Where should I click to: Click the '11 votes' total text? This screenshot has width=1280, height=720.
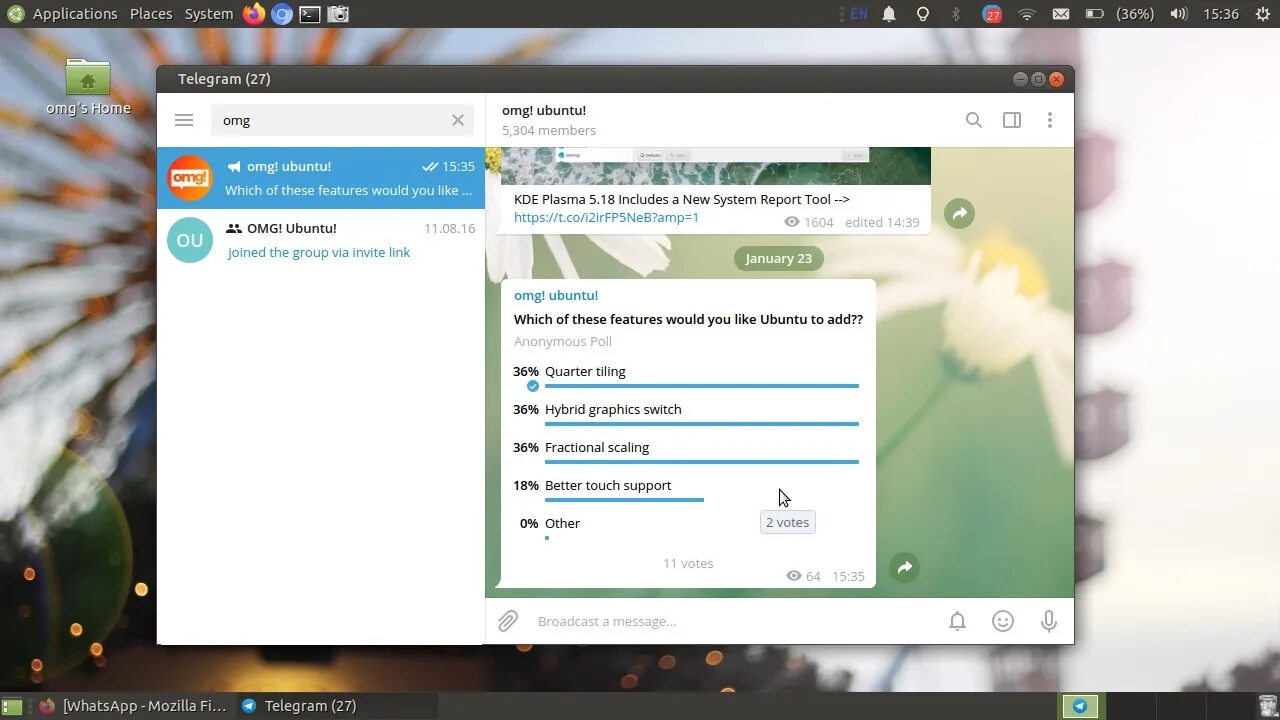coord(688,563)
